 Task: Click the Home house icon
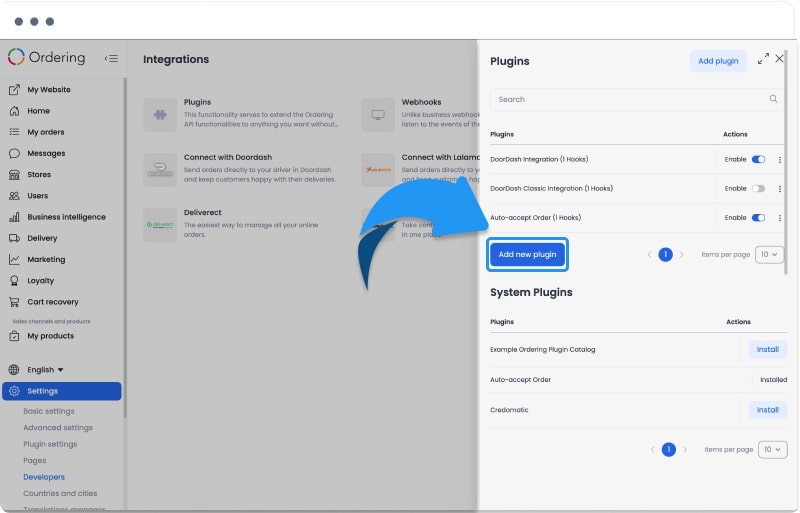[14, 111]
